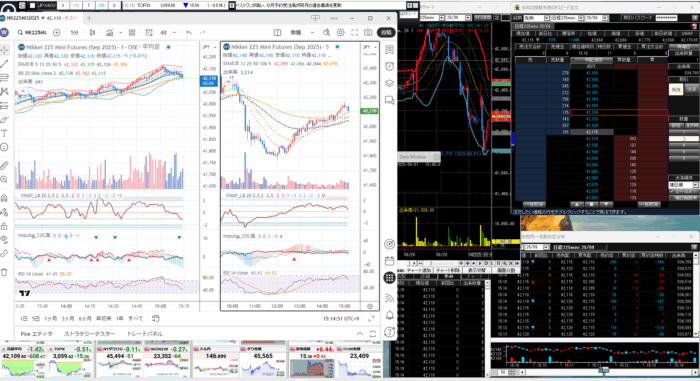Open the layout templates grid icon
The image size is (700, 381).
tap(132, 33)
